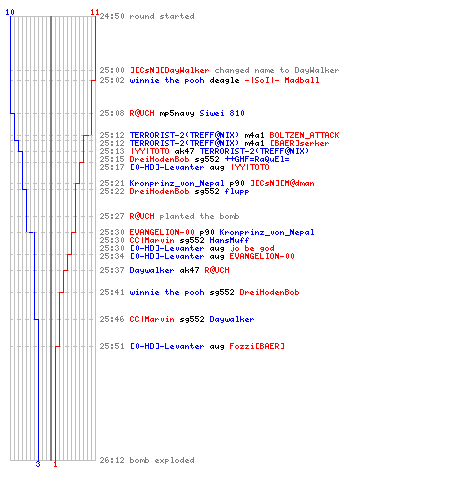Select Kronprinz_von_Nepal killer name at 25:21
This screenshot has width=450, height=500.
click(x=177, y=183)
